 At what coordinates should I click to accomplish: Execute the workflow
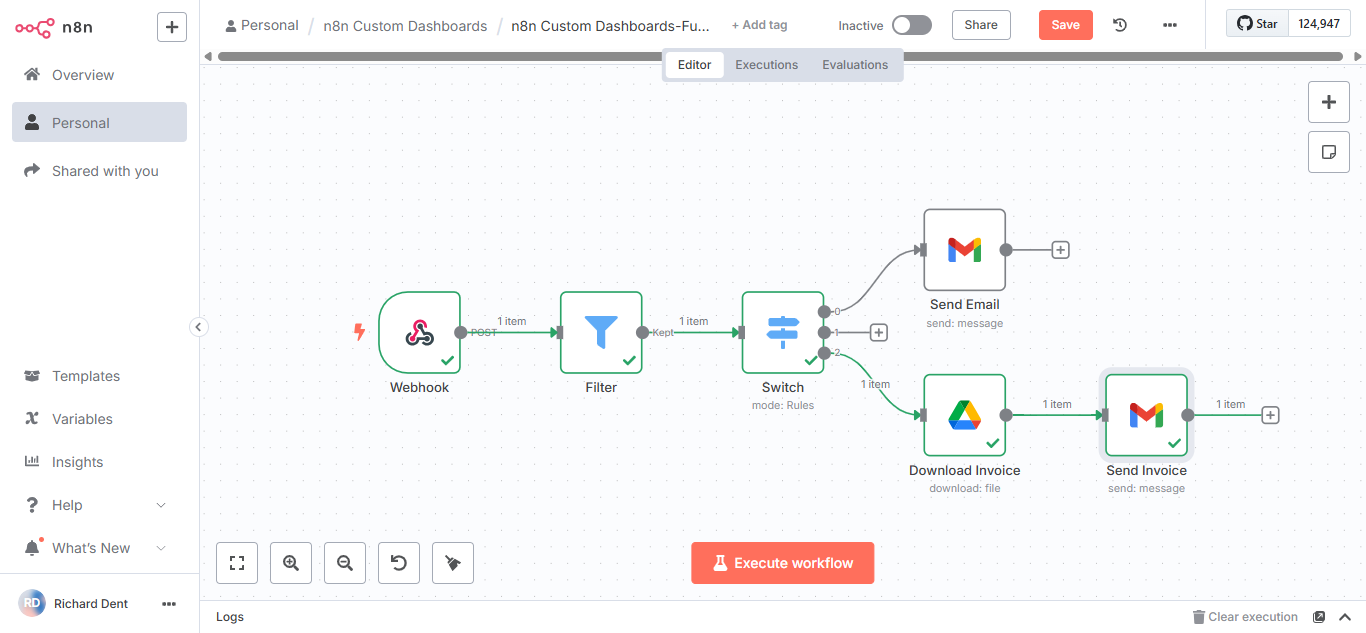tap(783, 563)
